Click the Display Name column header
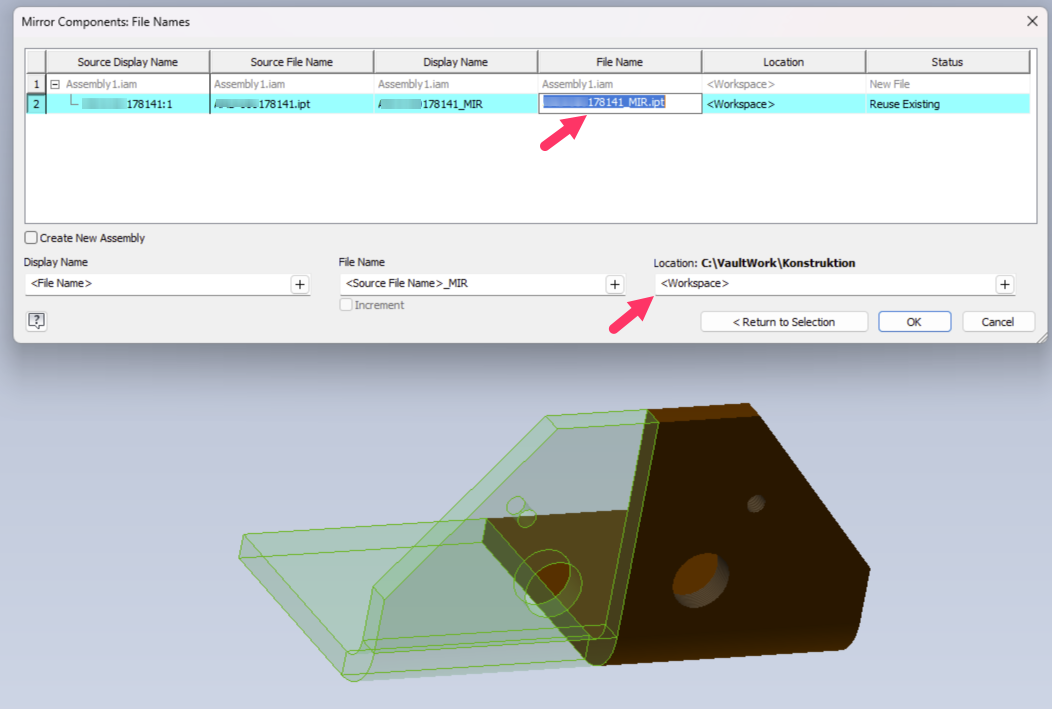This screenshot has height=709, width=1052. pos(456,62)
